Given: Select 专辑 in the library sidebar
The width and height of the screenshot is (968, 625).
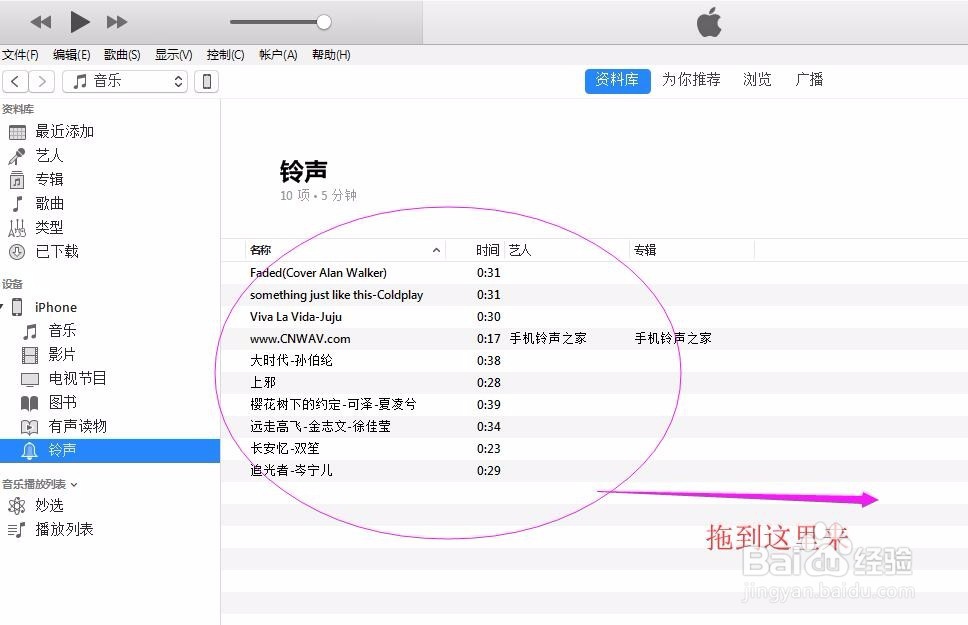Looking at the screenshot, I should (49, 179).
